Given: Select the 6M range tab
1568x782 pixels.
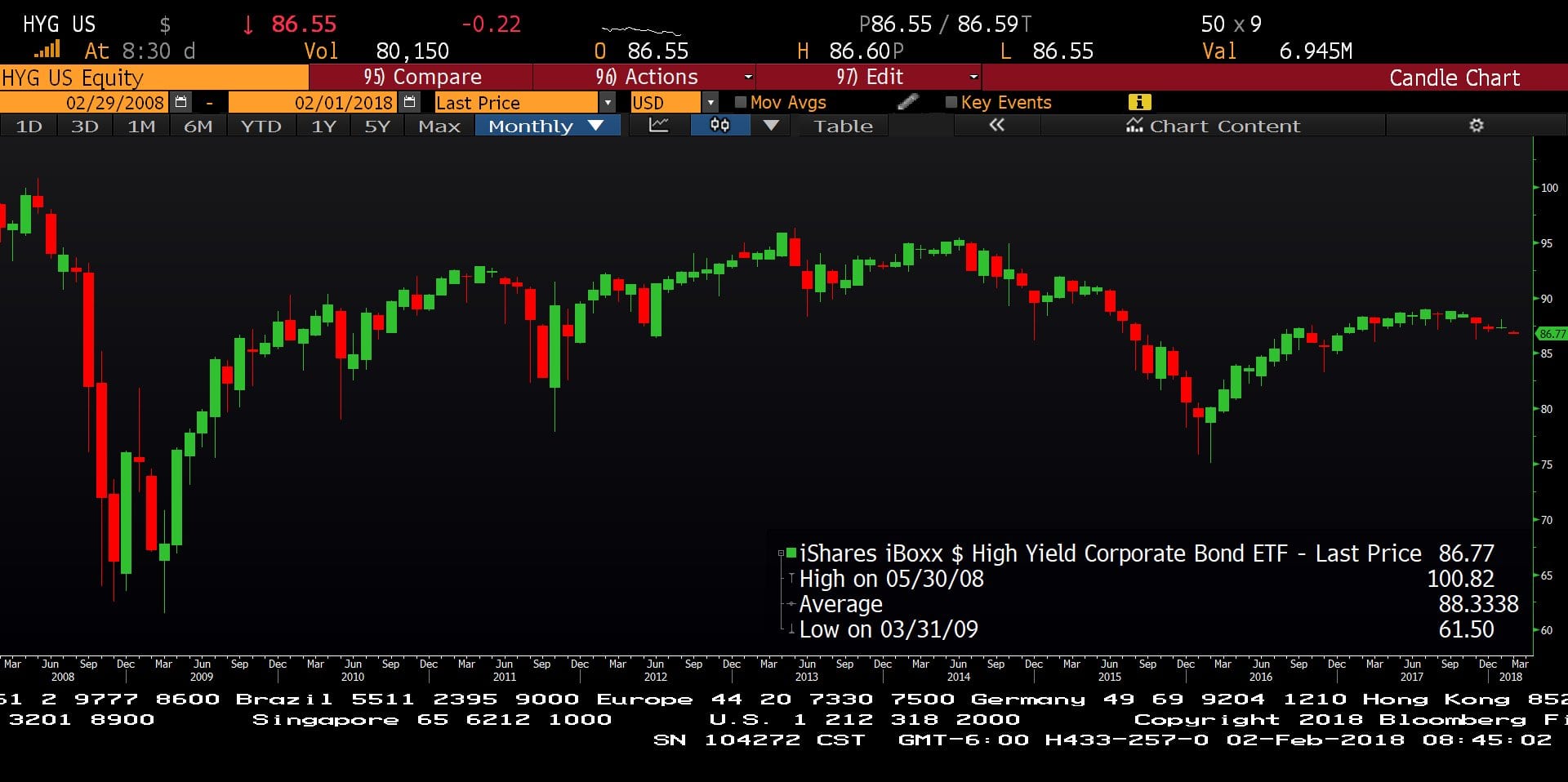Looking at the screenshot, I should click(198, 126).
